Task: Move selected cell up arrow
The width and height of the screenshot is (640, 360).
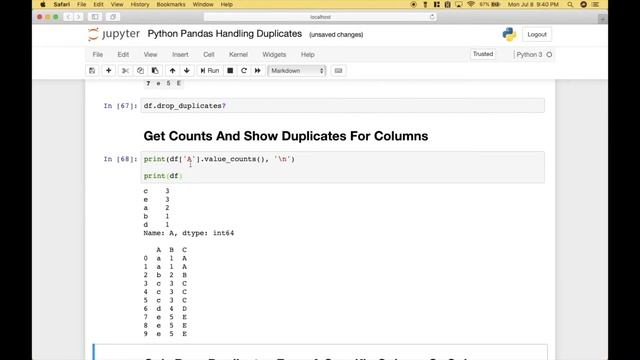Action: click(x=172, y=71)
